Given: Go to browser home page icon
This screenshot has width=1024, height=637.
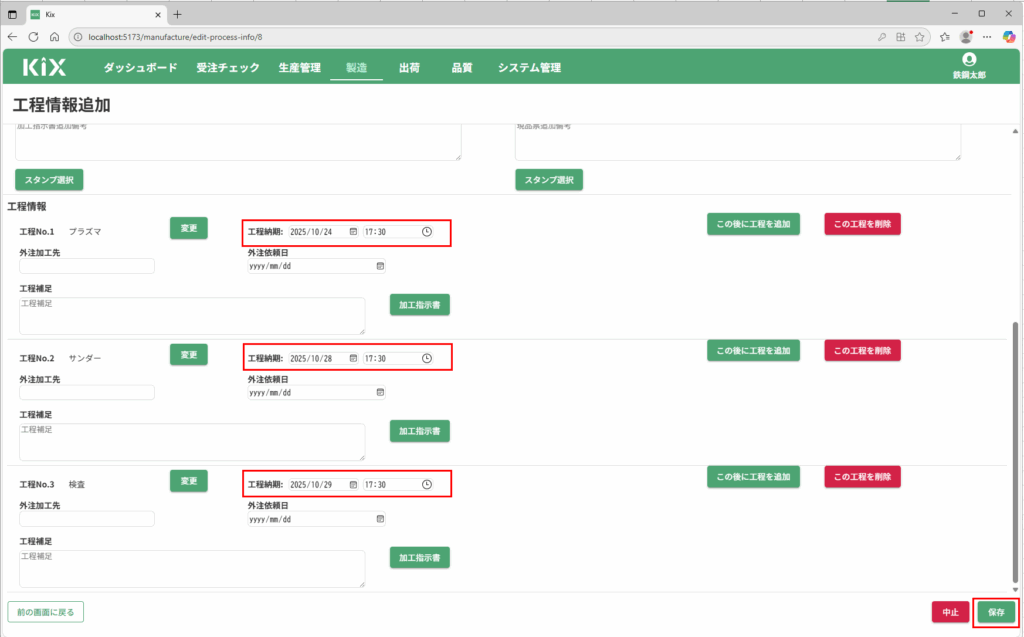Looking at the screenshot, I should 54,36.
